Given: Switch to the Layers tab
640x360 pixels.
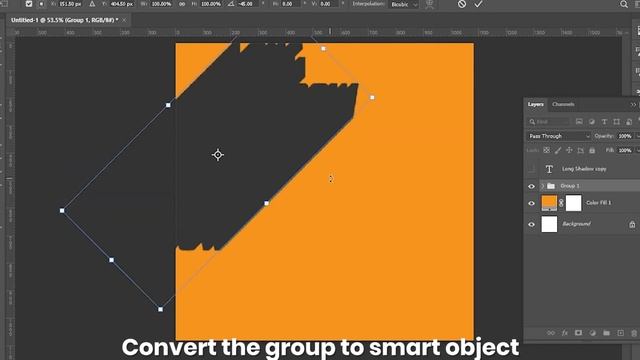Looking at the screenshot, I should (x=535, y=104).
